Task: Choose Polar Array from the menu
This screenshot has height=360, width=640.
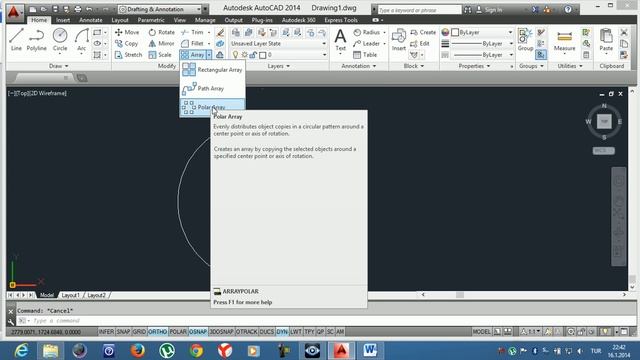Action: click(212, 107)
